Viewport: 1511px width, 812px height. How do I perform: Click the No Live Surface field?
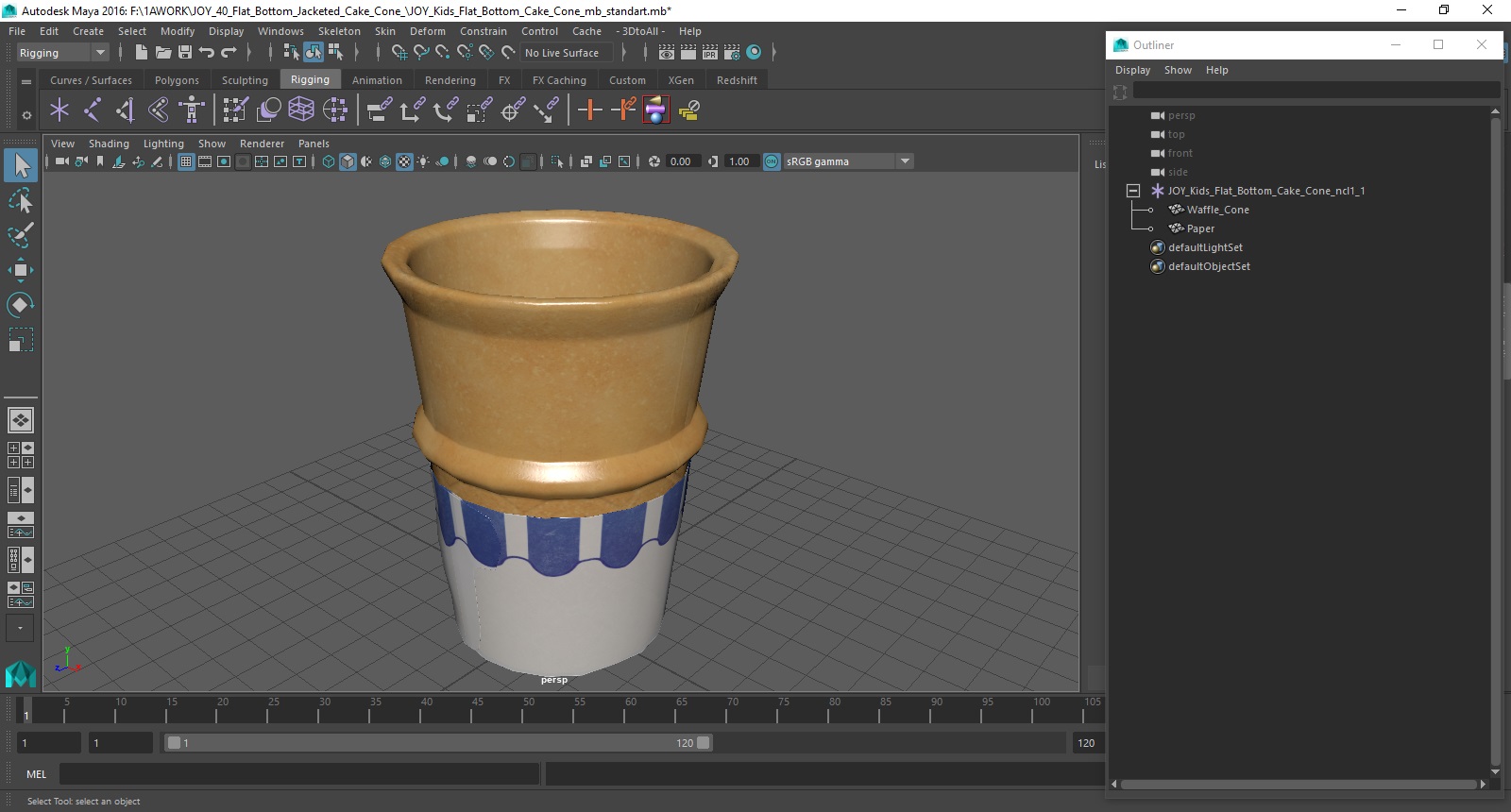[568, 53]
